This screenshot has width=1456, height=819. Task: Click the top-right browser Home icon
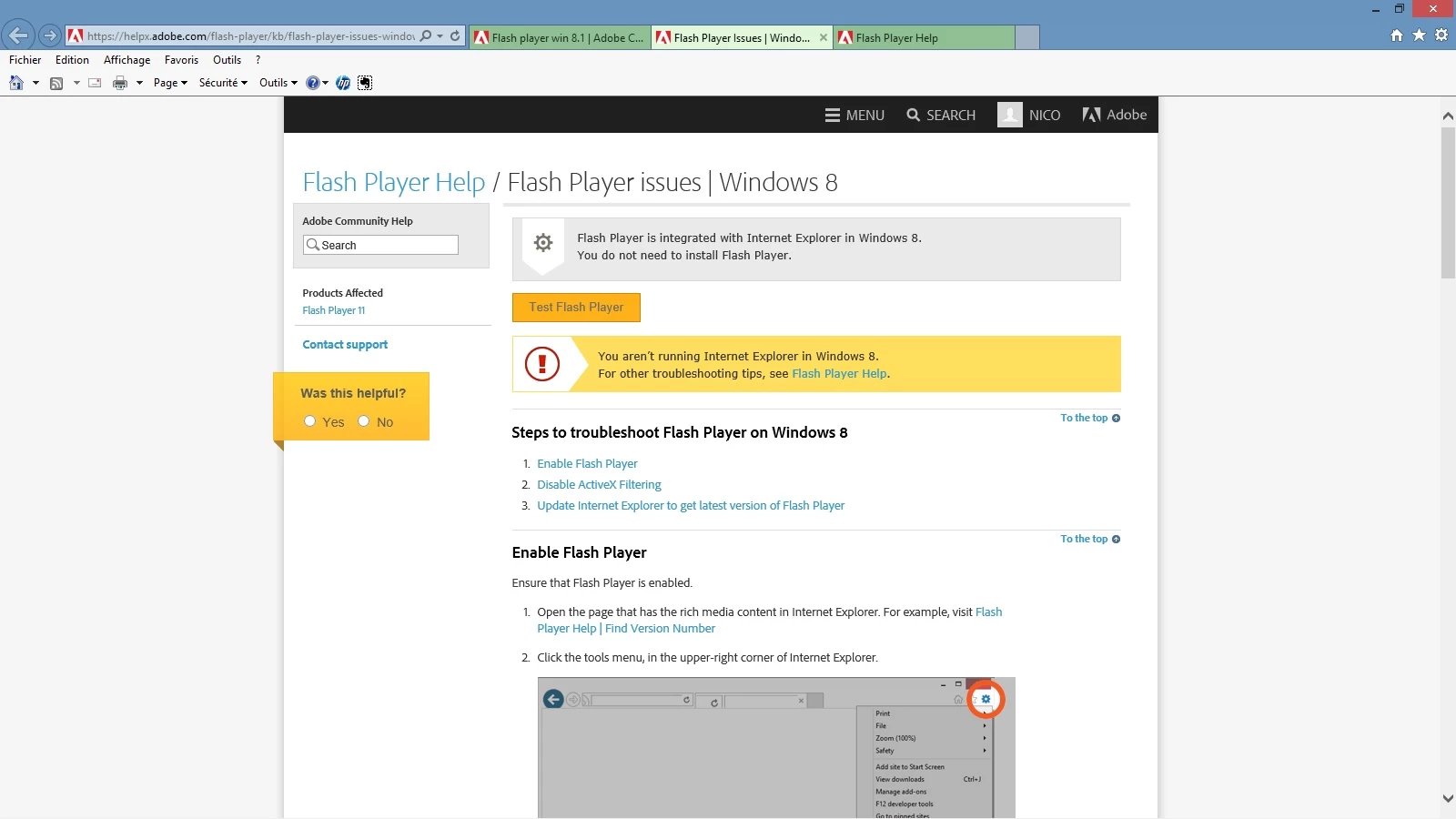1397,35
